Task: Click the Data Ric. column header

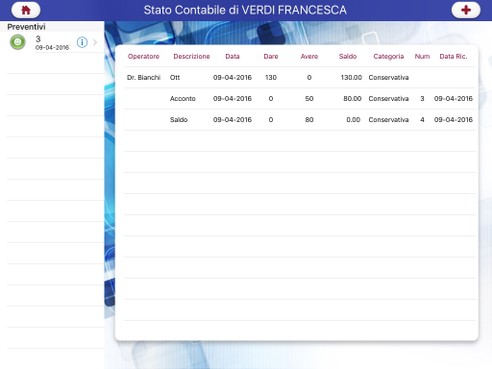Action: point(453,56)
